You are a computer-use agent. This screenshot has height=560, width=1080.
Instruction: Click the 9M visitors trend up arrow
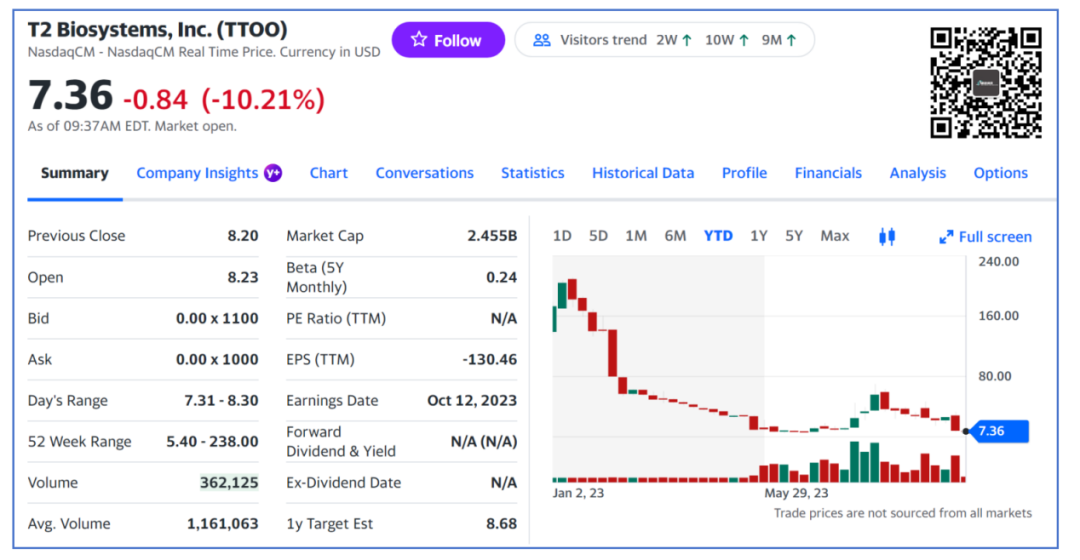pos(791,40)
